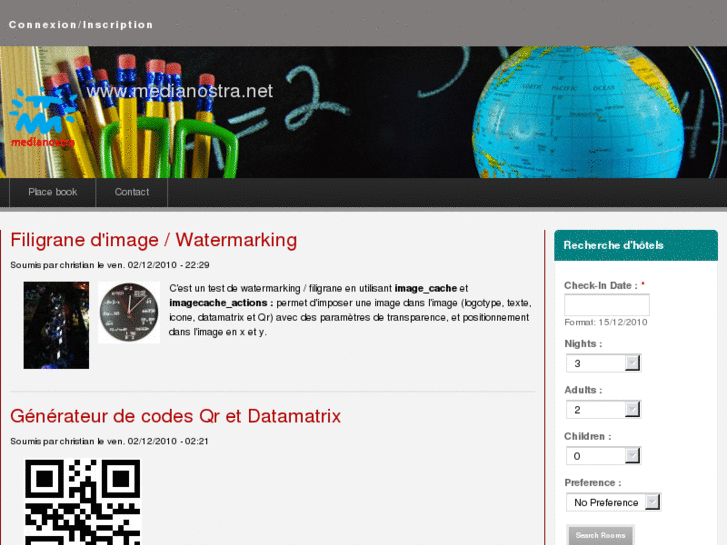
Task: Open the dark blue photo thumbnail
Action: click(x=56, y=325)
